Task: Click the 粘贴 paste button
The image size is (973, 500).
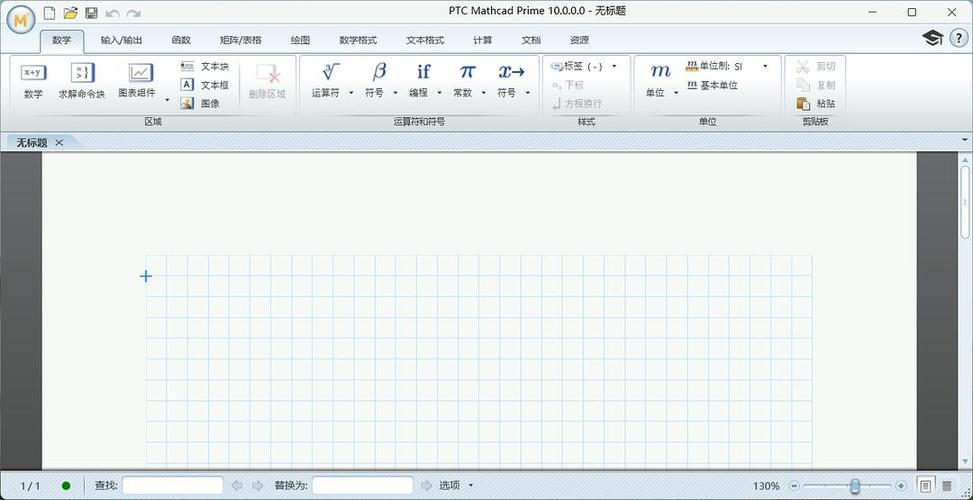Action: [816, 103]
